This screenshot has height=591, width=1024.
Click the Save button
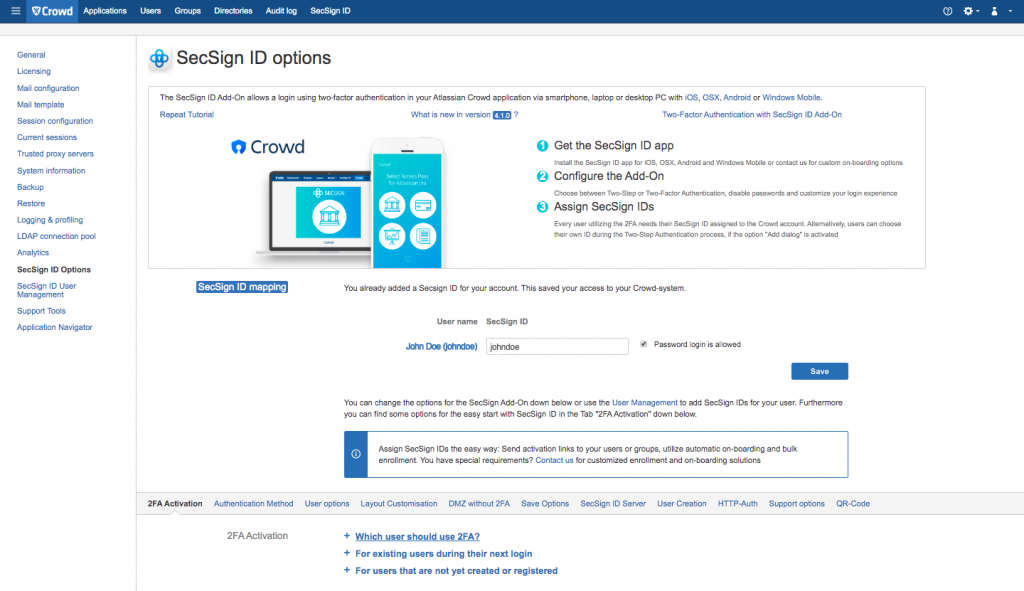click(x=819, y=371)
